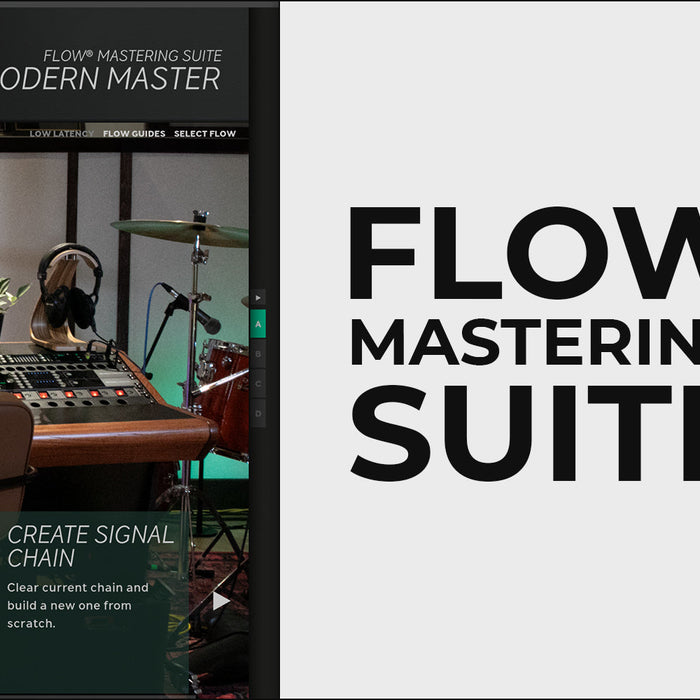This screenshot has width=700, height=700.
Task: Click the cymbal in the studio image
Action: click(180, 231)
